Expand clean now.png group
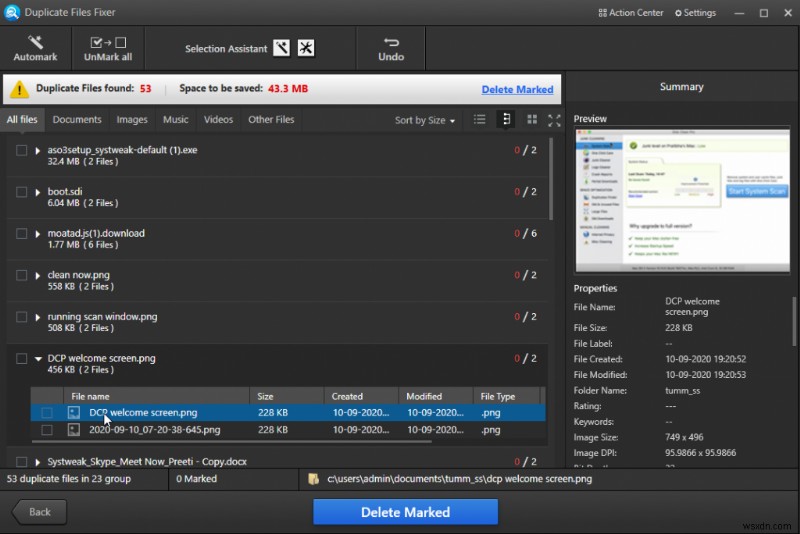Viewport: 800px width, 534px height. (x=37, y=275)
